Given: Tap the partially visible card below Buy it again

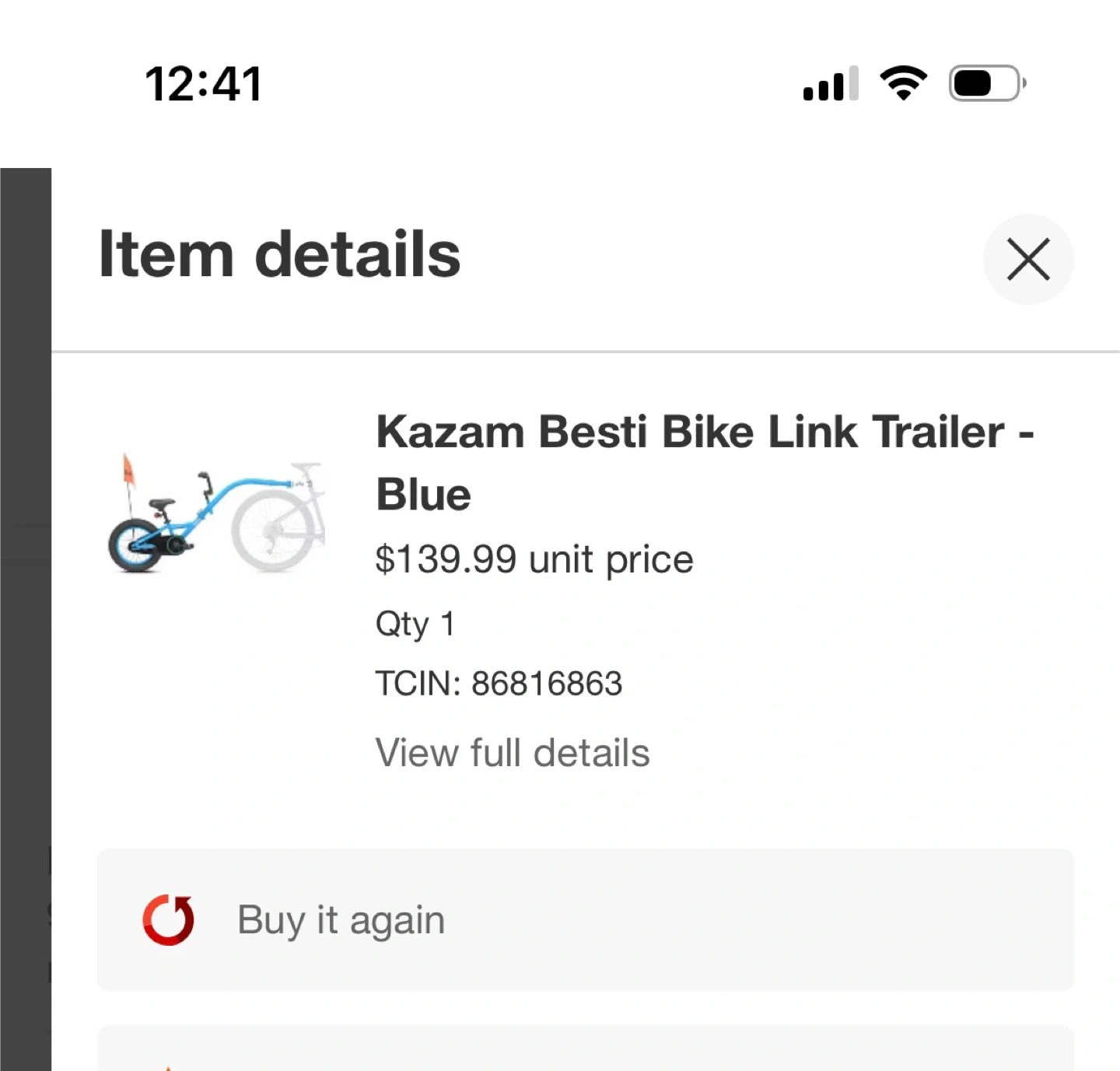Looking at the screenshot, I should pyautogui.click(x=585, y=1050).
